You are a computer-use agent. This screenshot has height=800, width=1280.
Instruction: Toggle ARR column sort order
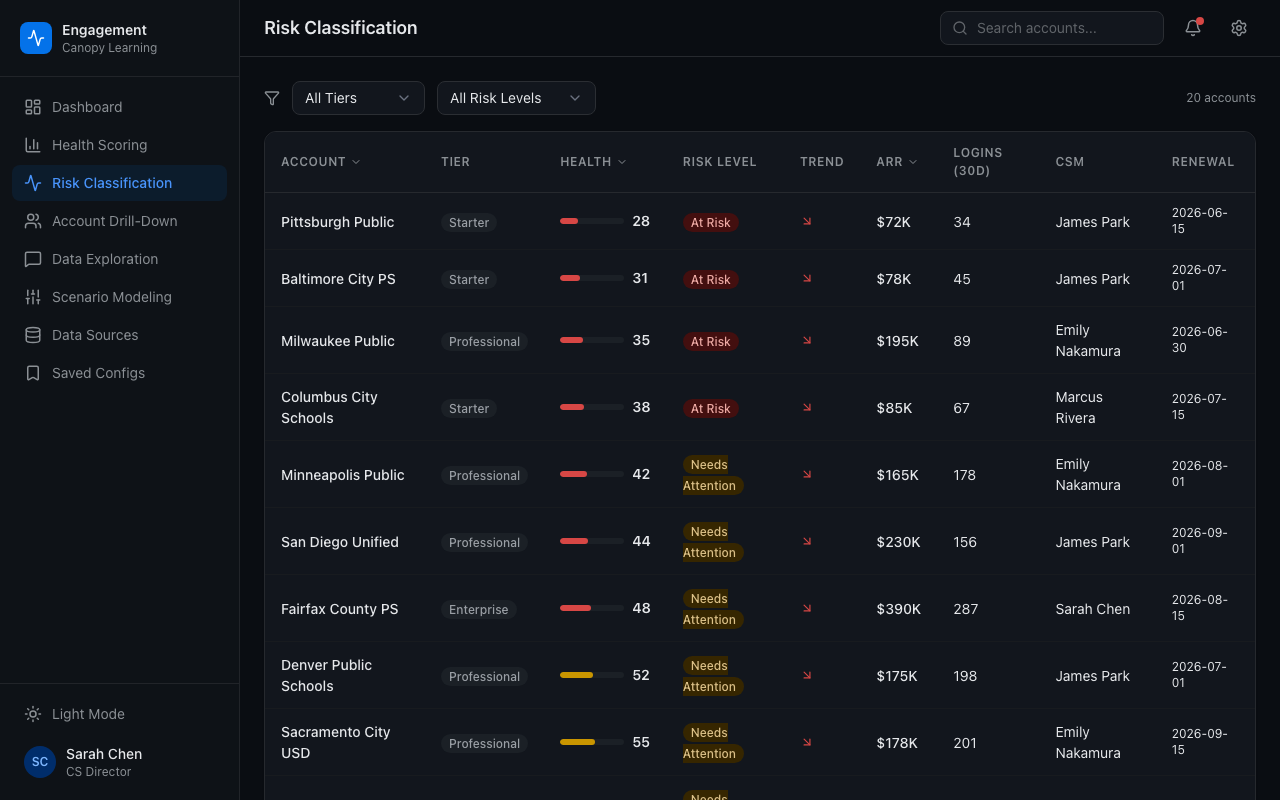point(896,161)
